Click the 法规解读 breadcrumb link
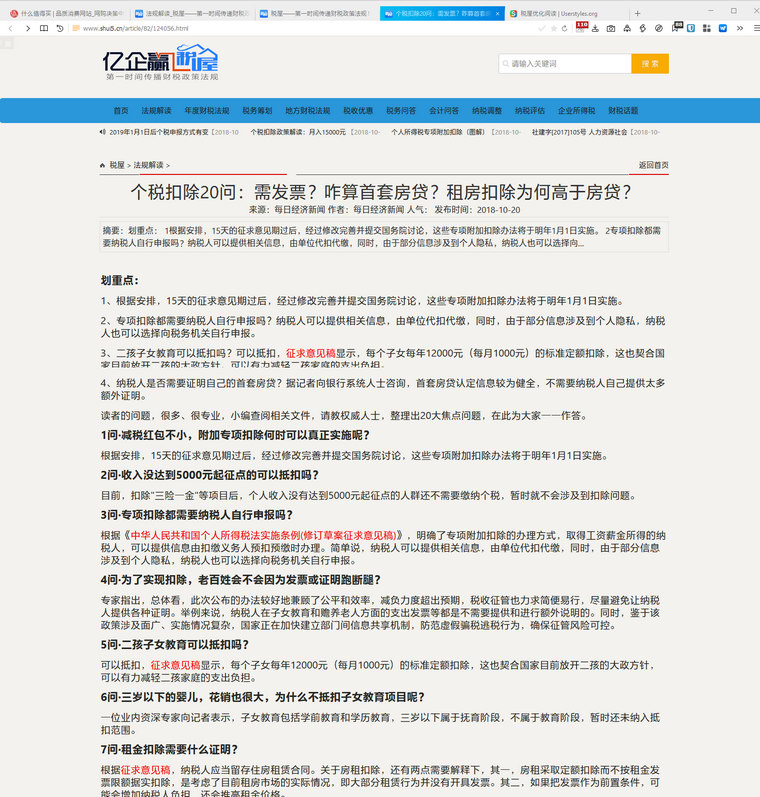Image resolution: width=760 pixels, height=797 pixels. (148, 165)
